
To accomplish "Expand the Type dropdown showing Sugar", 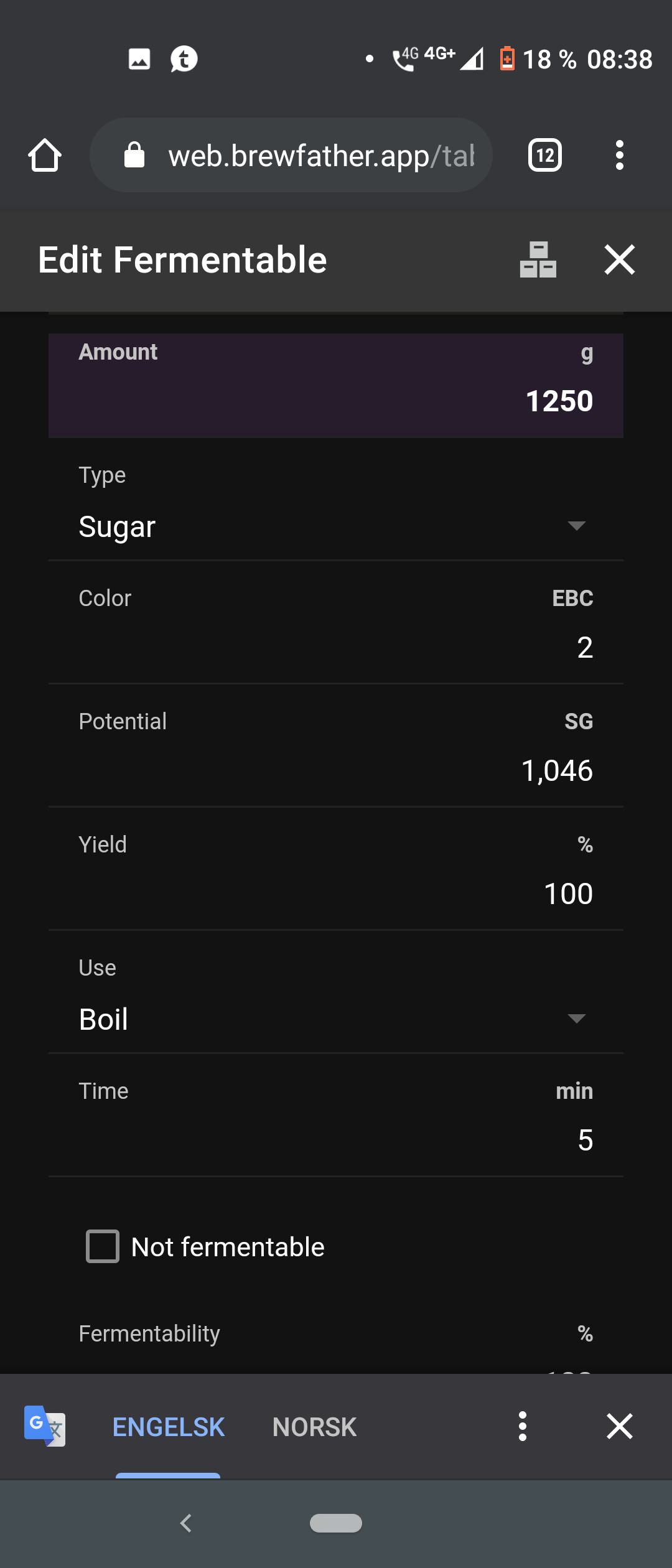I will click(336, 510).
